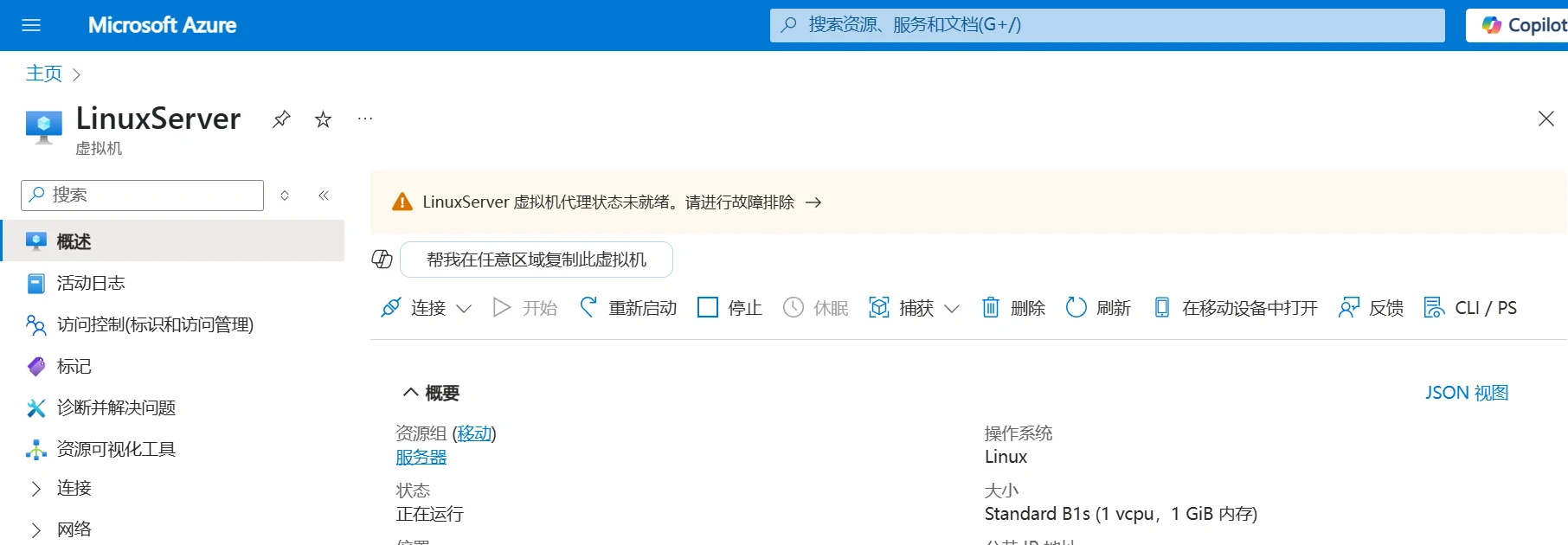Click the 正在运行 status value

click(x=430, y=515)
